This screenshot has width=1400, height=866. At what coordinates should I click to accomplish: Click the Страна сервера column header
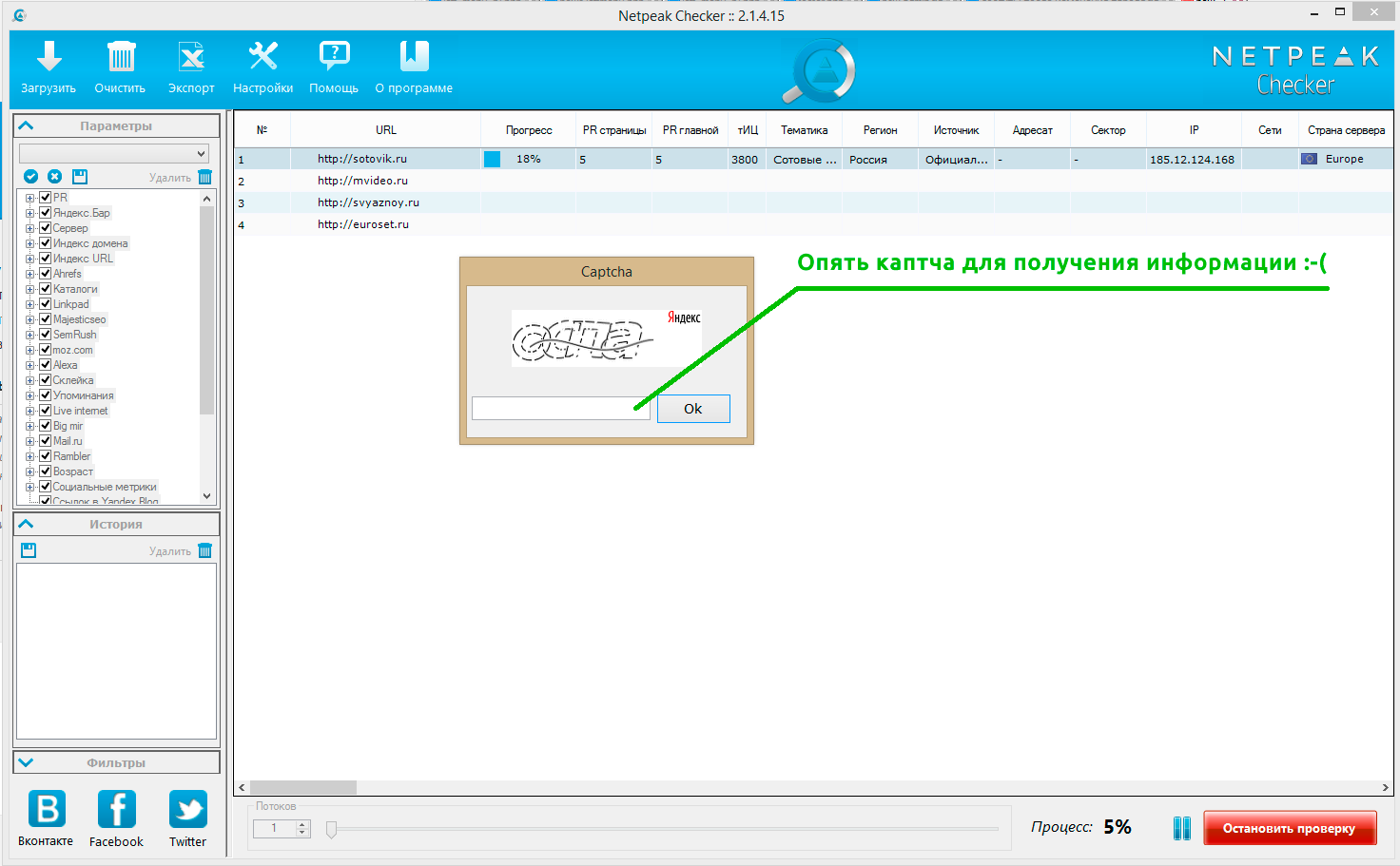click(1346, 130)
